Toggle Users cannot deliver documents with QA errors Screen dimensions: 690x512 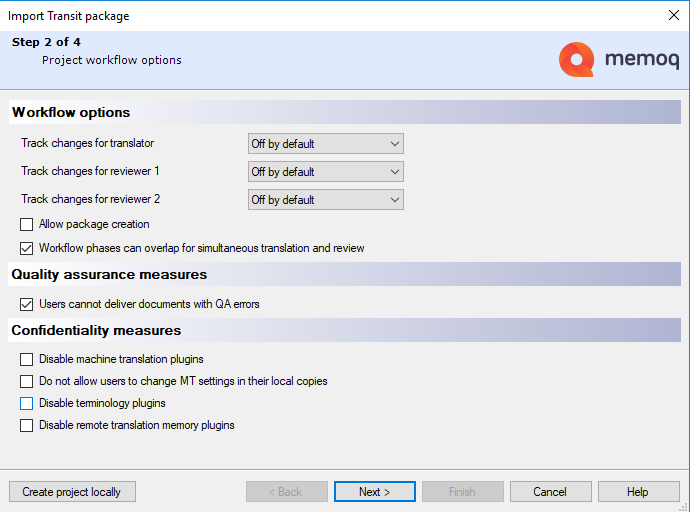[27, 304]
